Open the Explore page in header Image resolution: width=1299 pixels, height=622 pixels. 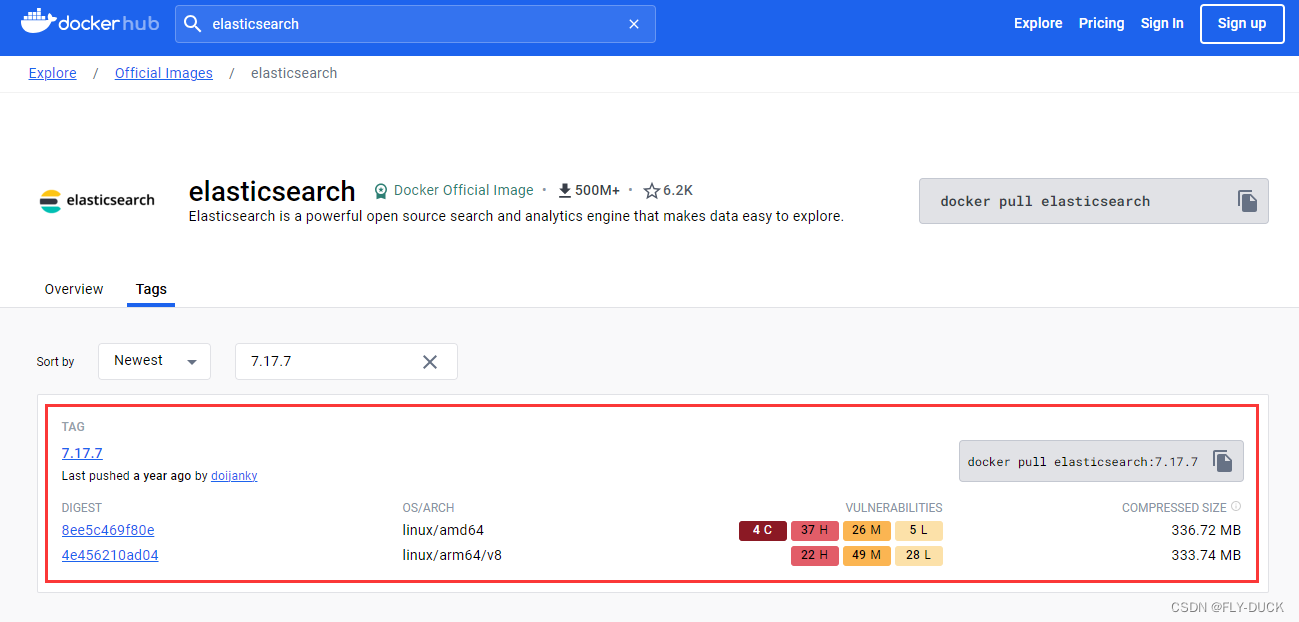pyautogui.click(x=1038, y=23)
